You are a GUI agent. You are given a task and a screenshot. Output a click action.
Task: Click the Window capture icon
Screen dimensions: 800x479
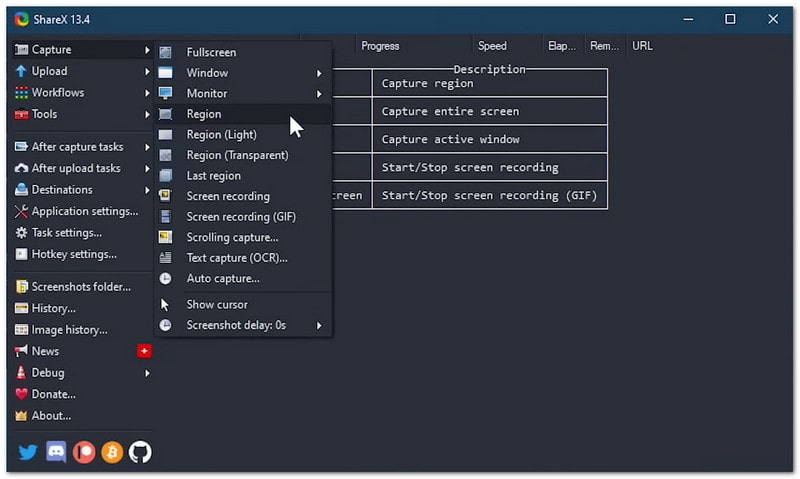[x=165, y=72]
